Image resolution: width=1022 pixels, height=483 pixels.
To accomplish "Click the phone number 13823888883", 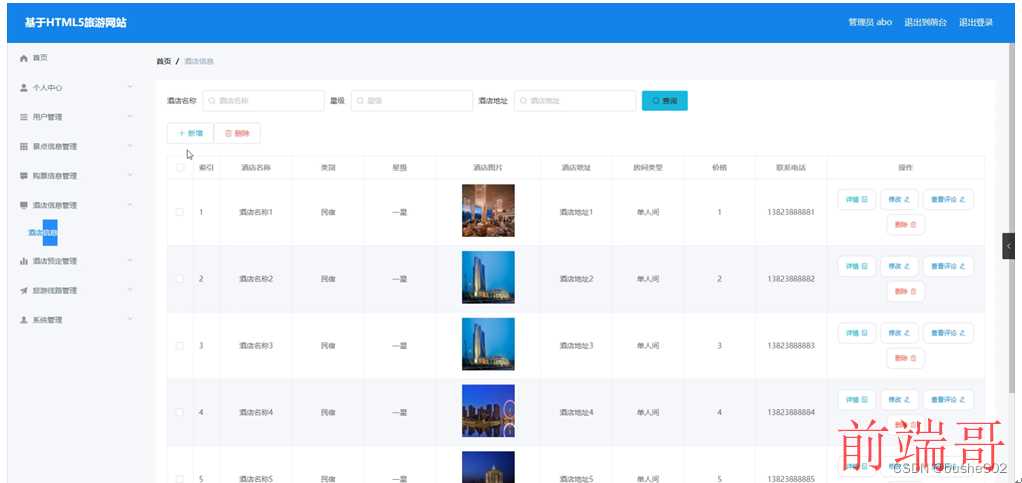I will [x=791, y=345].
